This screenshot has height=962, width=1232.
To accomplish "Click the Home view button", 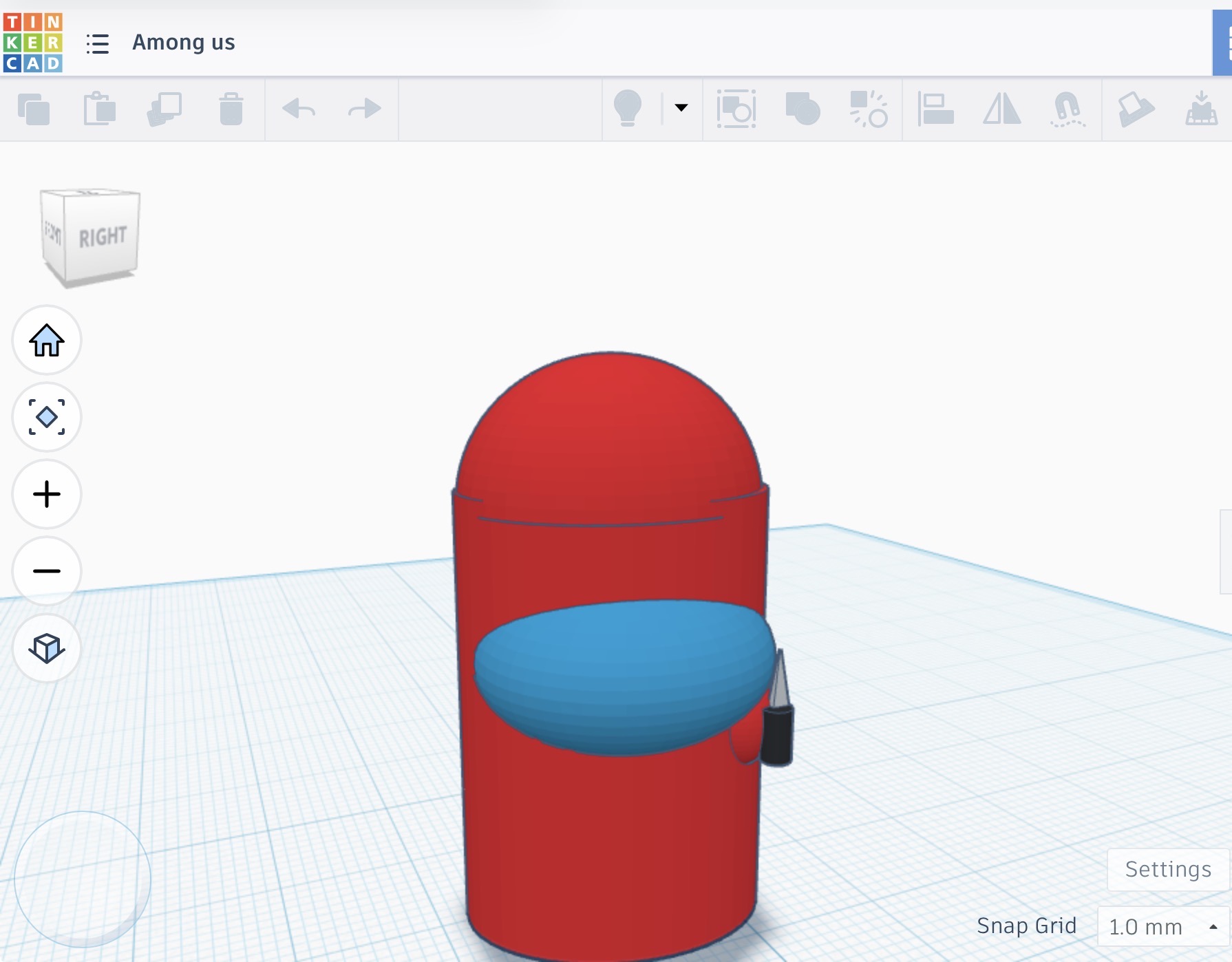I will [47, 340].
